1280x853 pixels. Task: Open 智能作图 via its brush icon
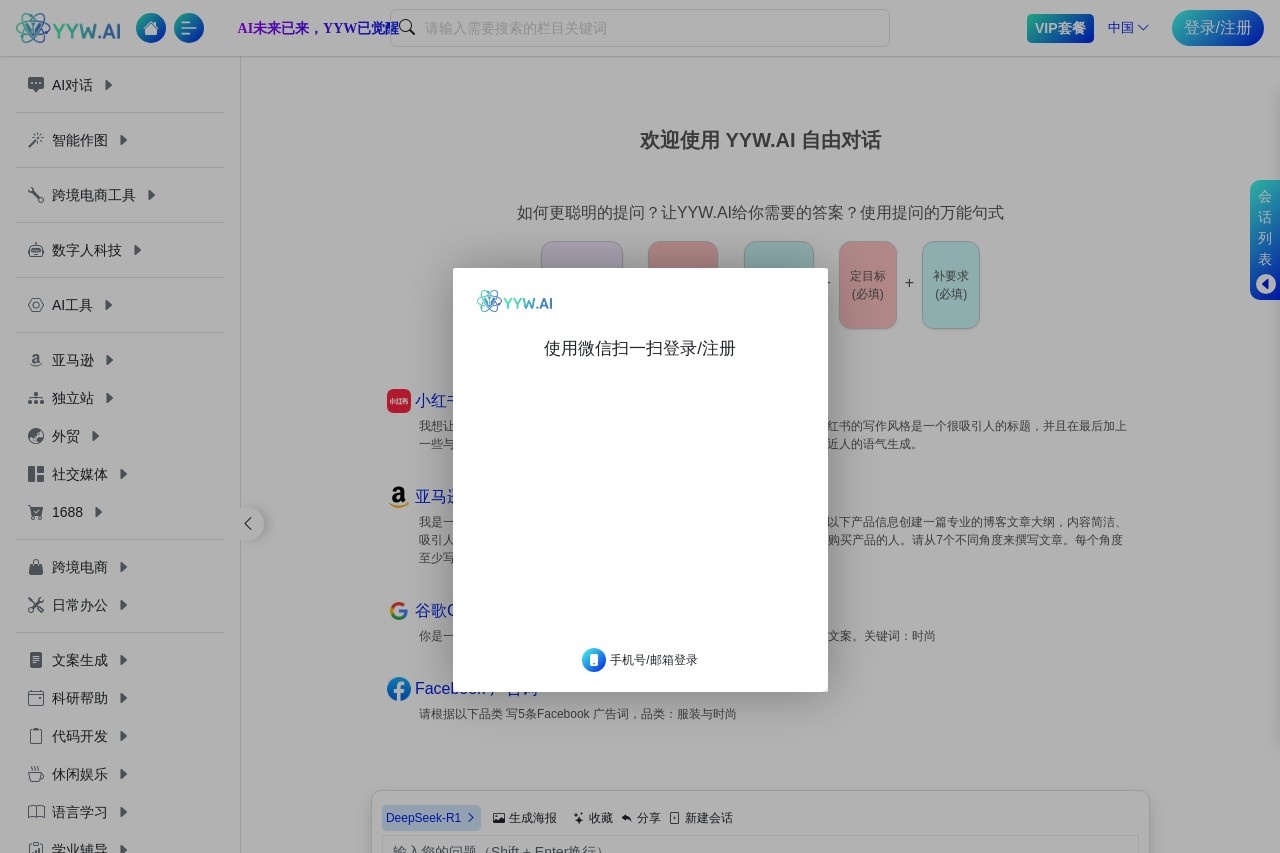pyautogui.click(x=36, y=140)
